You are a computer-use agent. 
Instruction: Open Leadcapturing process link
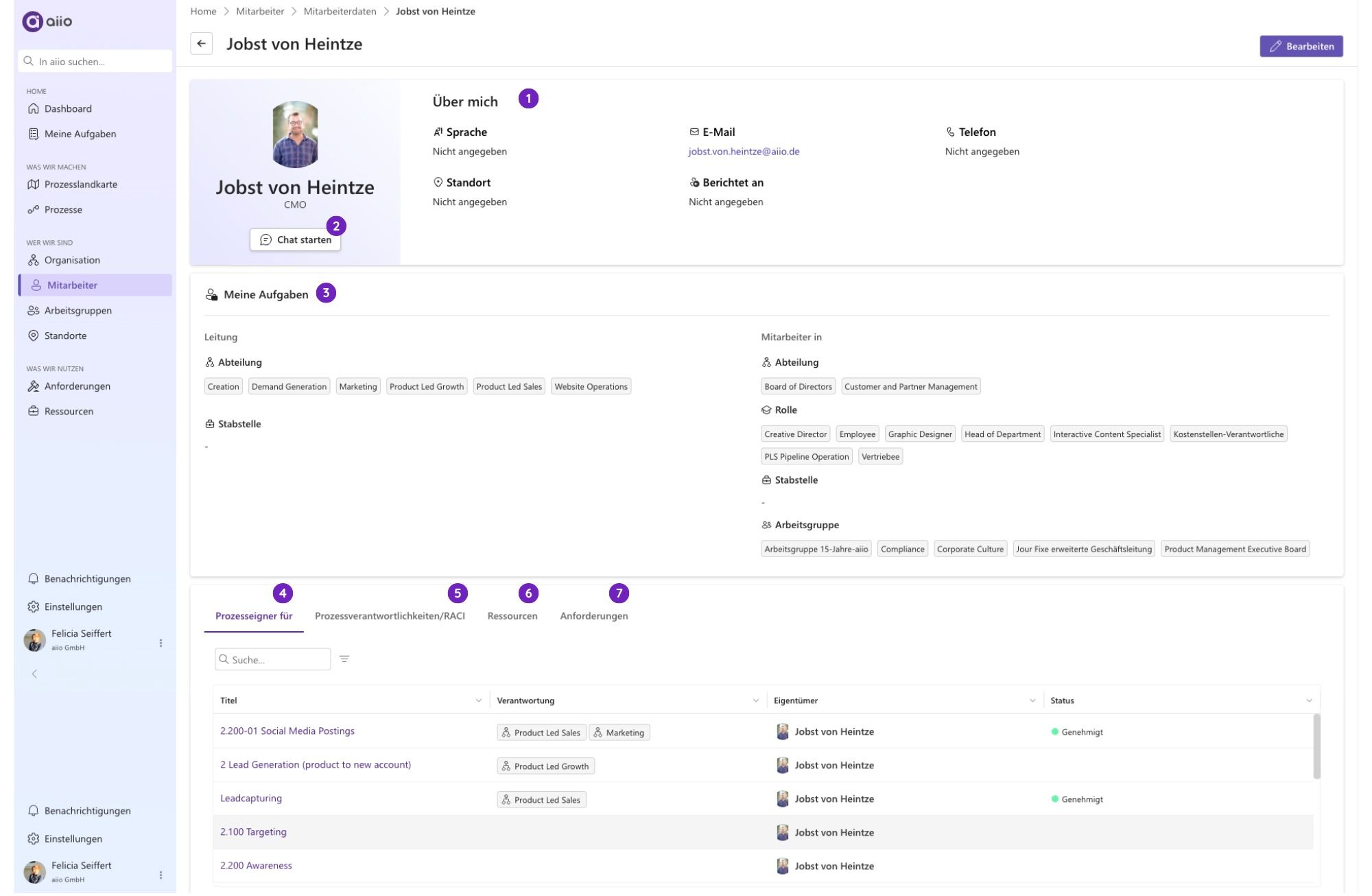pos(251,799)
